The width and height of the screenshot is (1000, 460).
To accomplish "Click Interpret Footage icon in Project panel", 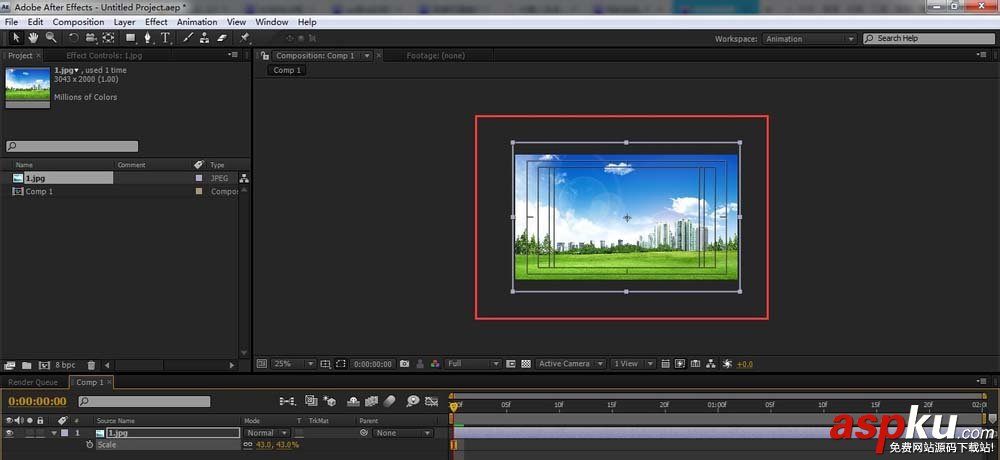I will (x=9, y=366).
